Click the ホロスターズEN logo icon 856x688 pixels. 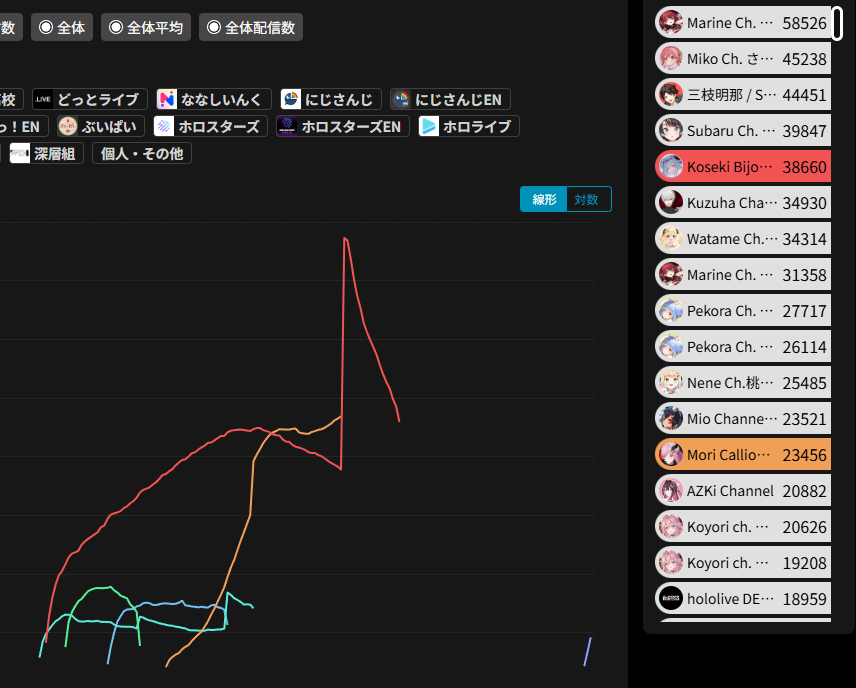tap(287, 126)
